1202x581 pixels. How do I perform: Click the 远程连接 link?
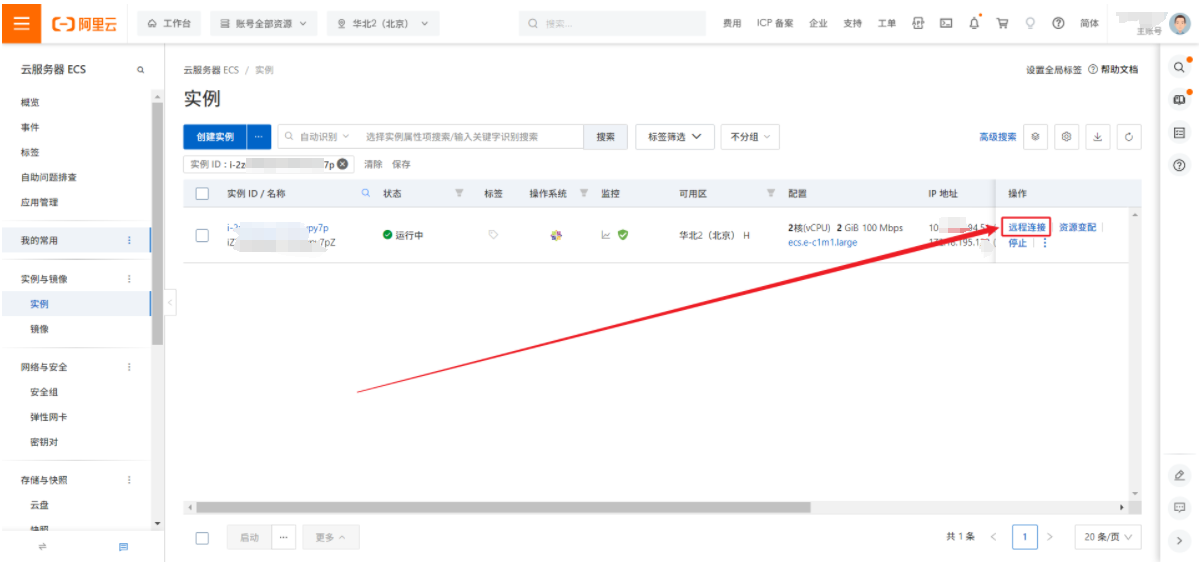click(x=1027, y=227)
